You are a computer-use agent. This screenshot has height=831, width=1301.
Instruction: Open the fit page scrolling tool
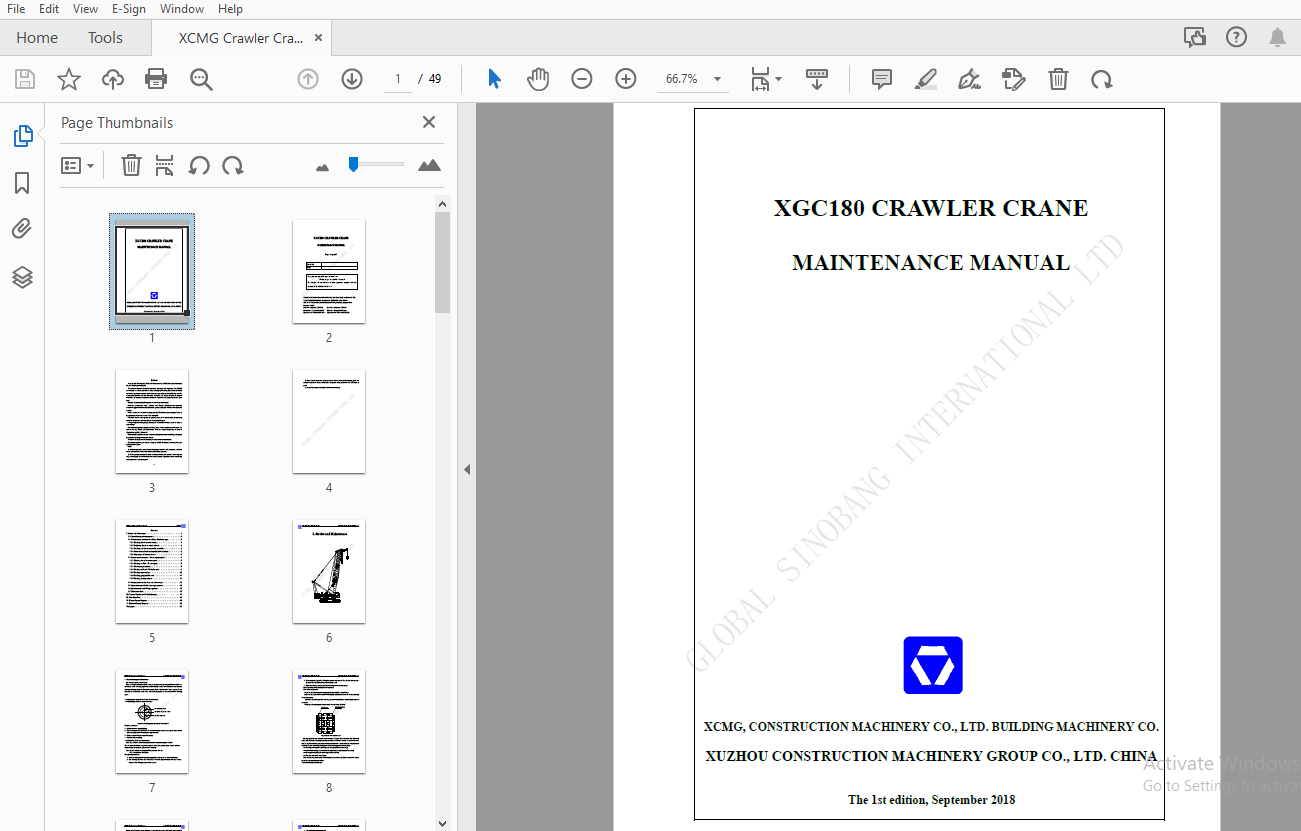point(760,79)
